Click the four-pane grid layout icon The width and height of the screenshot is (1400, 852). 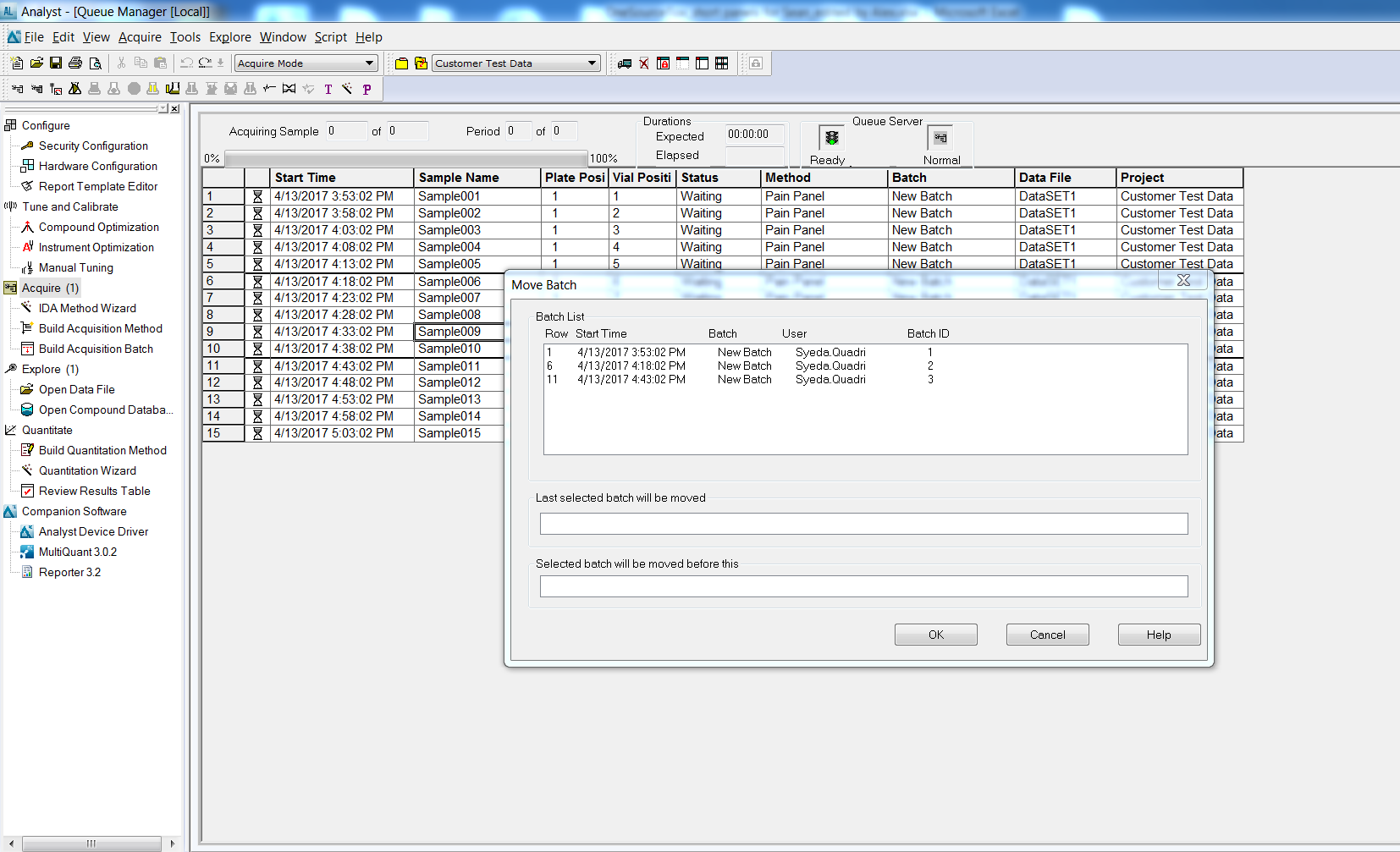(722, 63)
